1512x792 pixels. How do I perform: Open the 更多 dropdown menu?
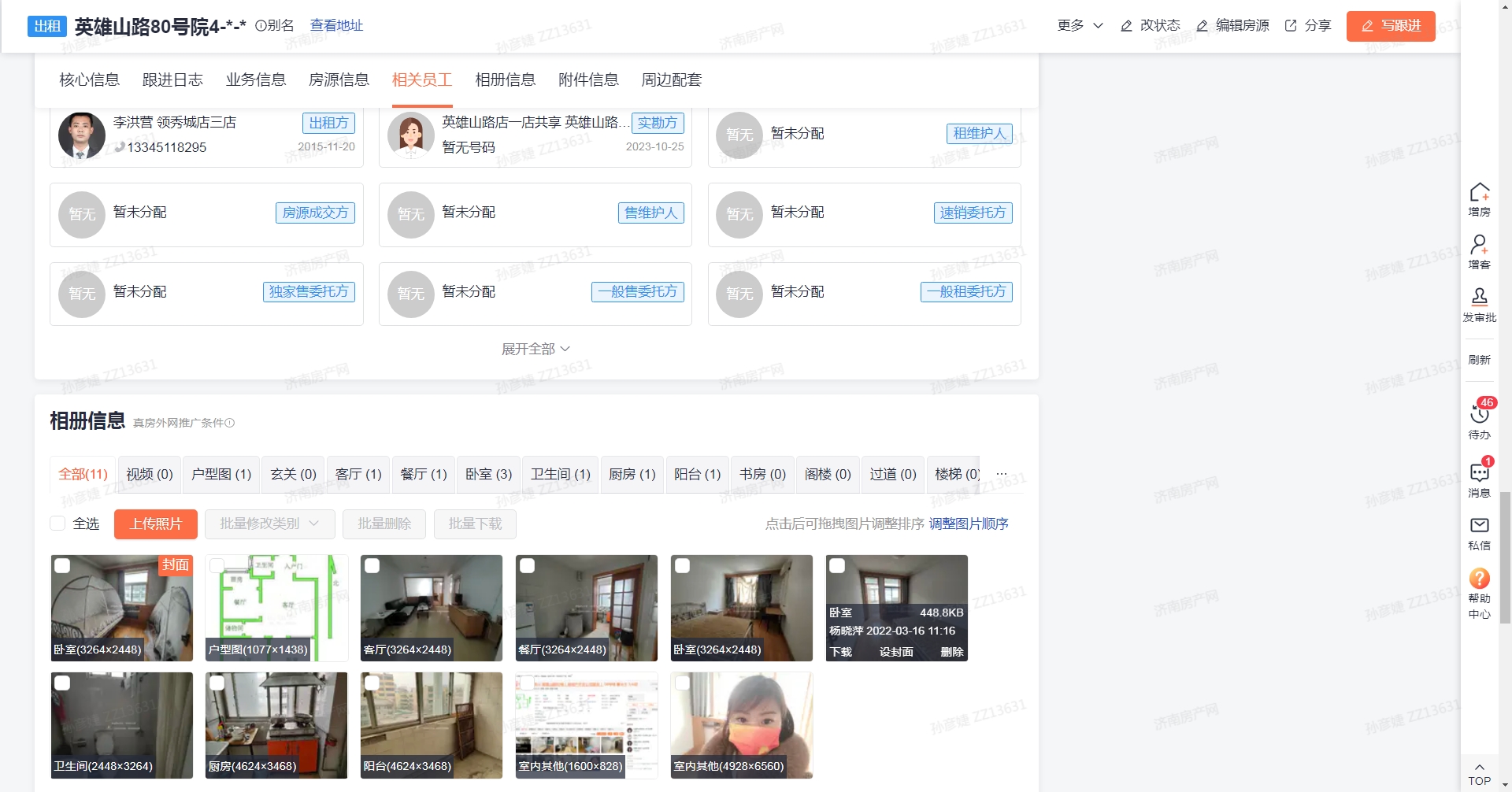pos(1080,25)
